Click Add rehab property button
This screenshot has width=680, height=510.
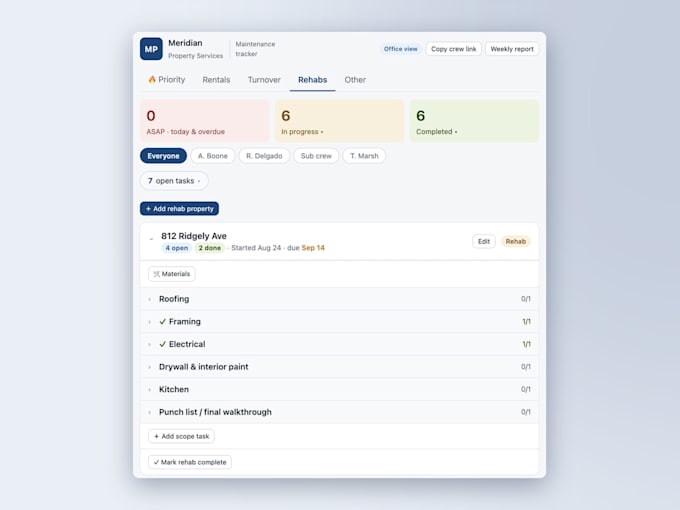[179, 209]
